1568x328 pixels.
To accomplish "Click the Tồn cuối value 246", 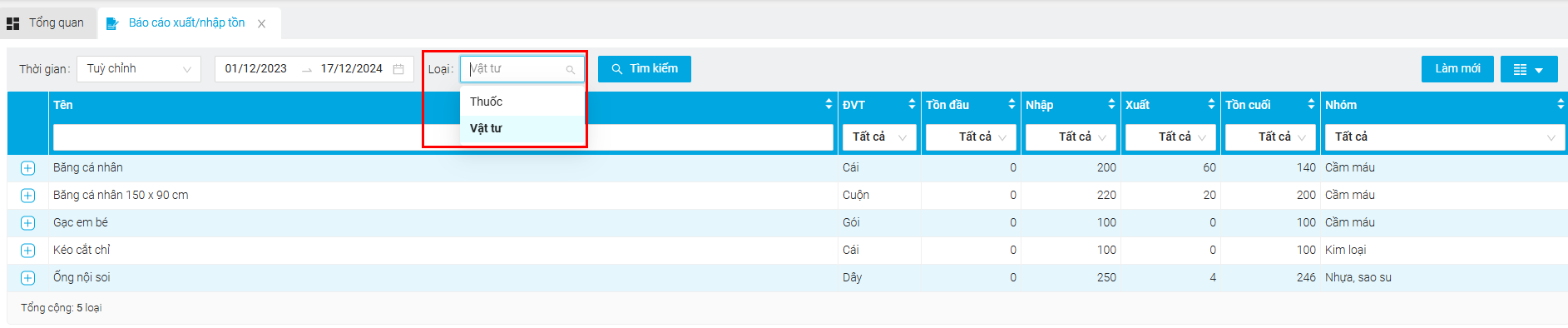I will point(1306,277).
